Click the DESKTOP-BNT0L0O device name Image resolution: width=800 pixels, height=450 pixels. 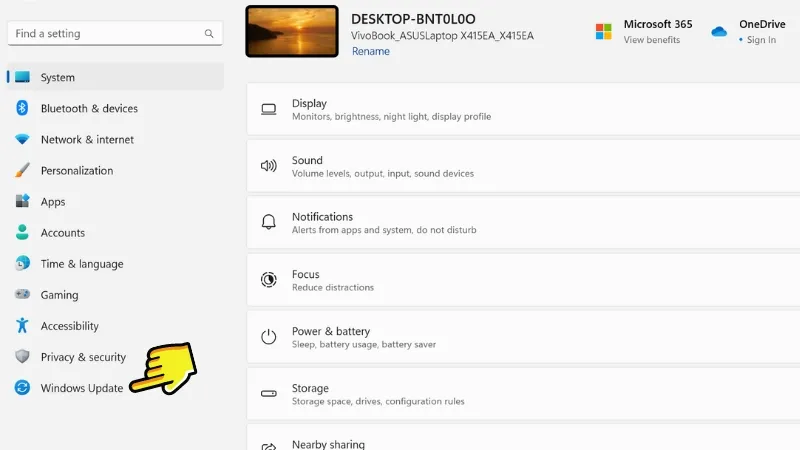[x=413, y=19]
